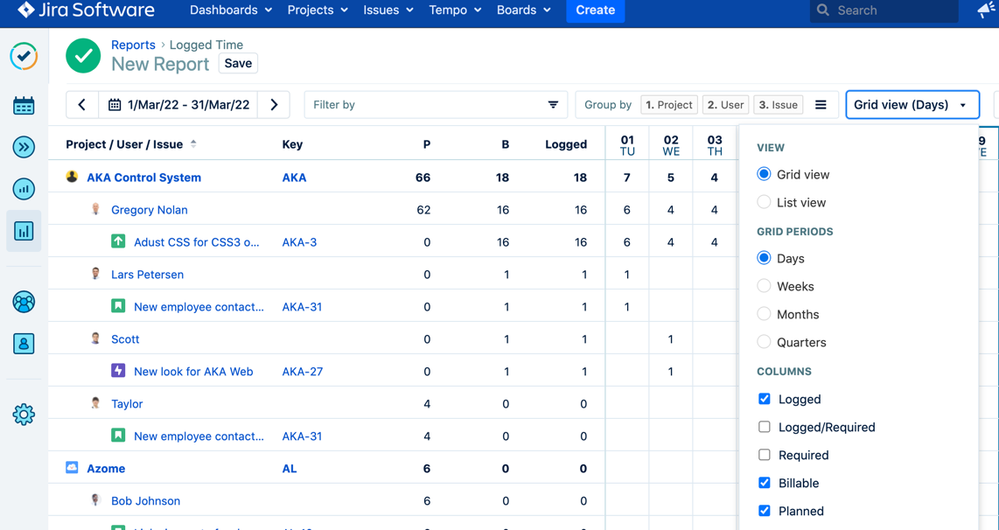Click the notifications megaphone icon

[x=986, y=10]
